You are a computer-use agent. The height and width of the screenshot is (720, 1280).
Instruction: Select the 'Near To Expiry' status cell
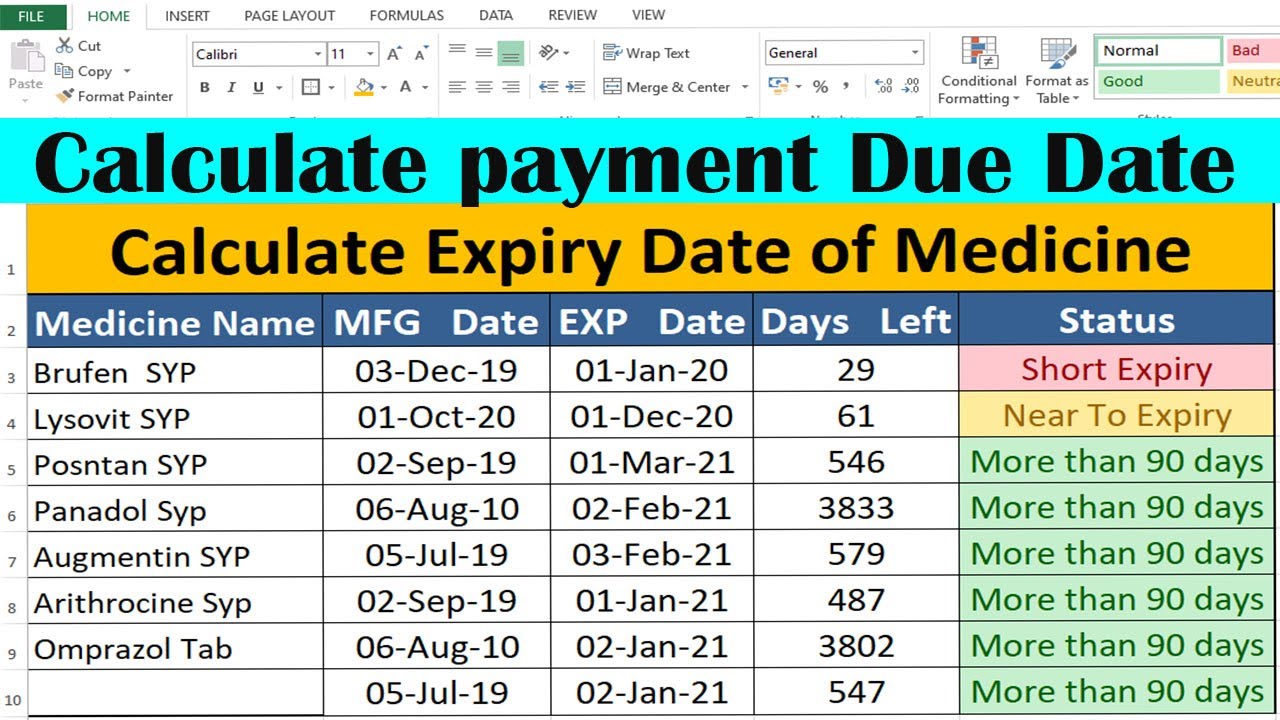click(1116, 415)
